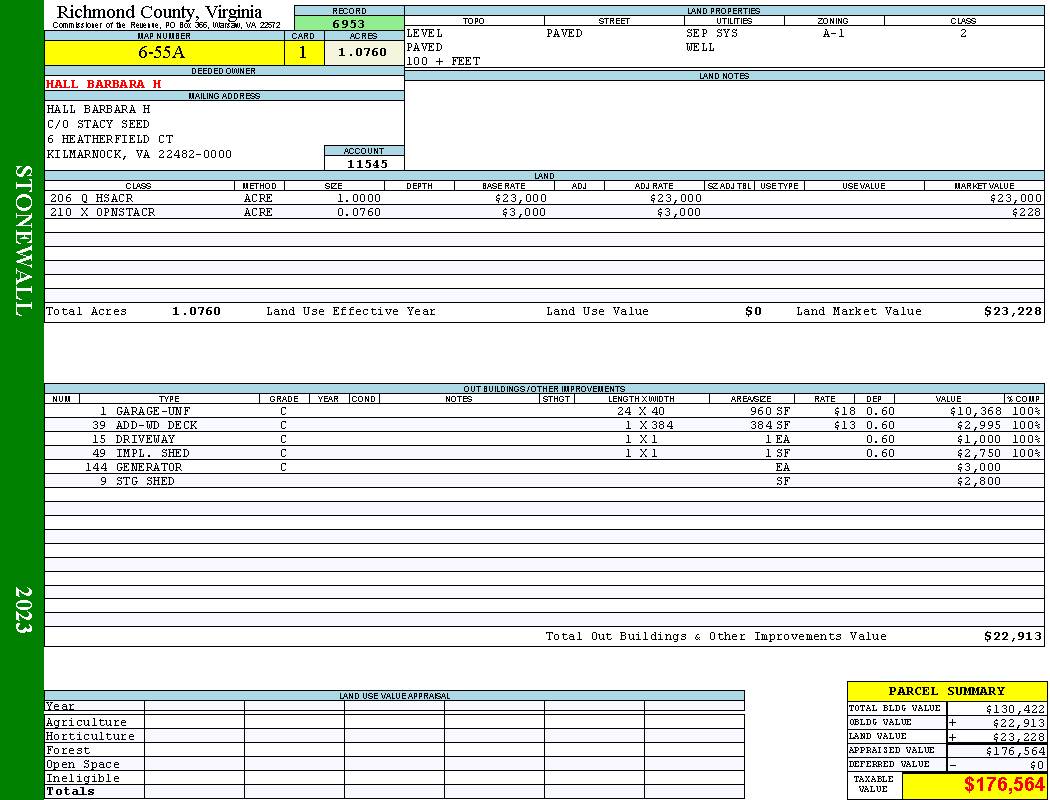Click the STONEWALL district sidebar label
Screen dimensions: 1050x800
pos(23,241)
